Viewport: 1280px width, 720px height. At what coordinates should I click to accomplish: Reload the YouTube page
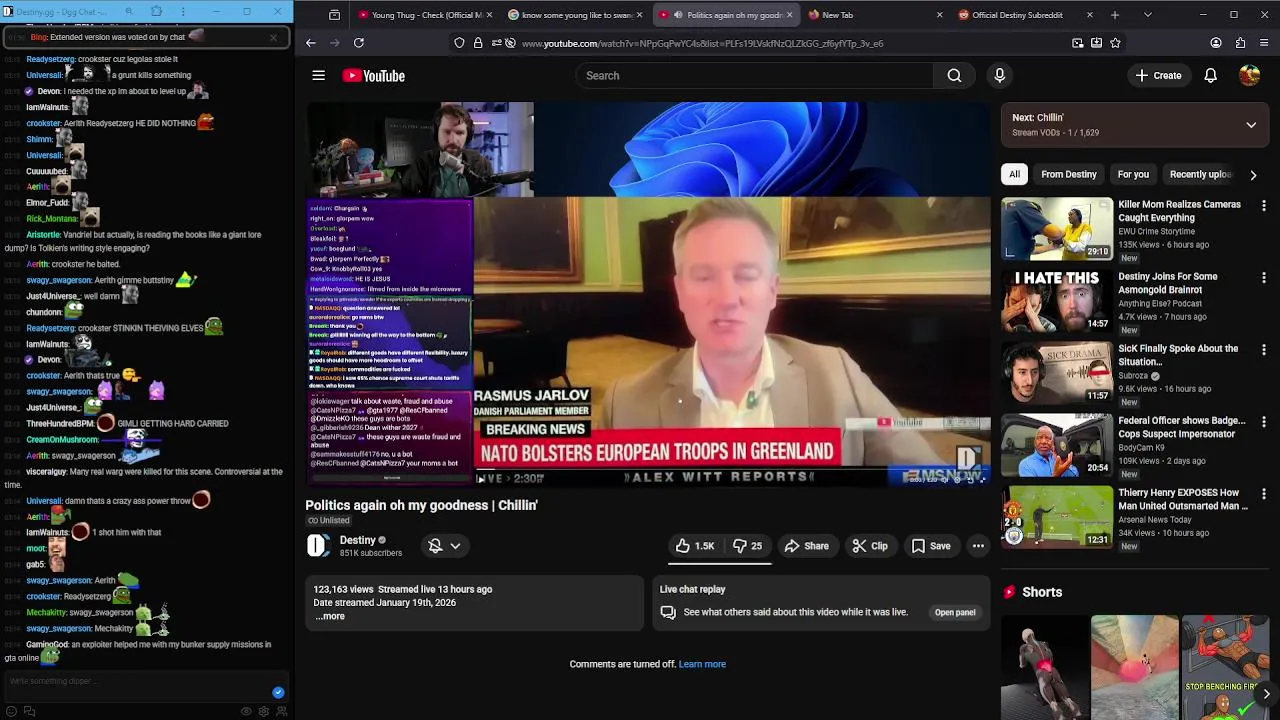(358, 43)
